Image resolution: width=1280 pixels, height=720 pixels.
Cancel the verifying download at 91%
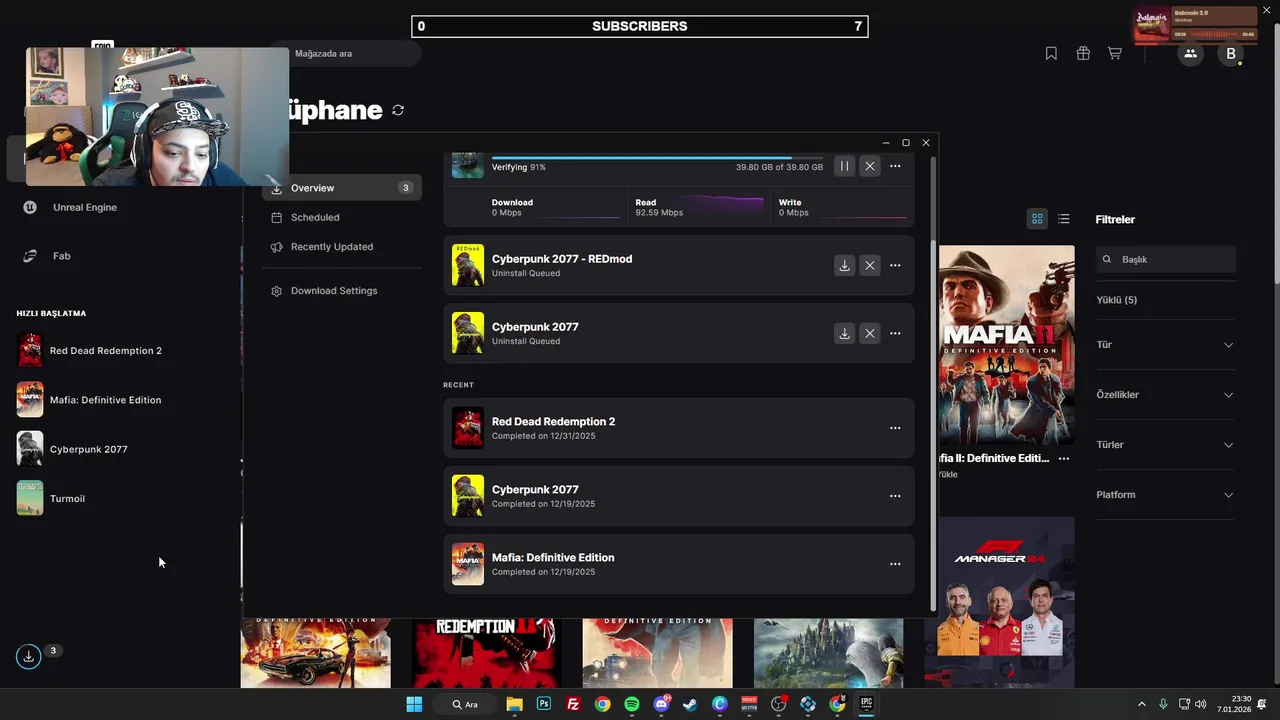pos(870,166)
